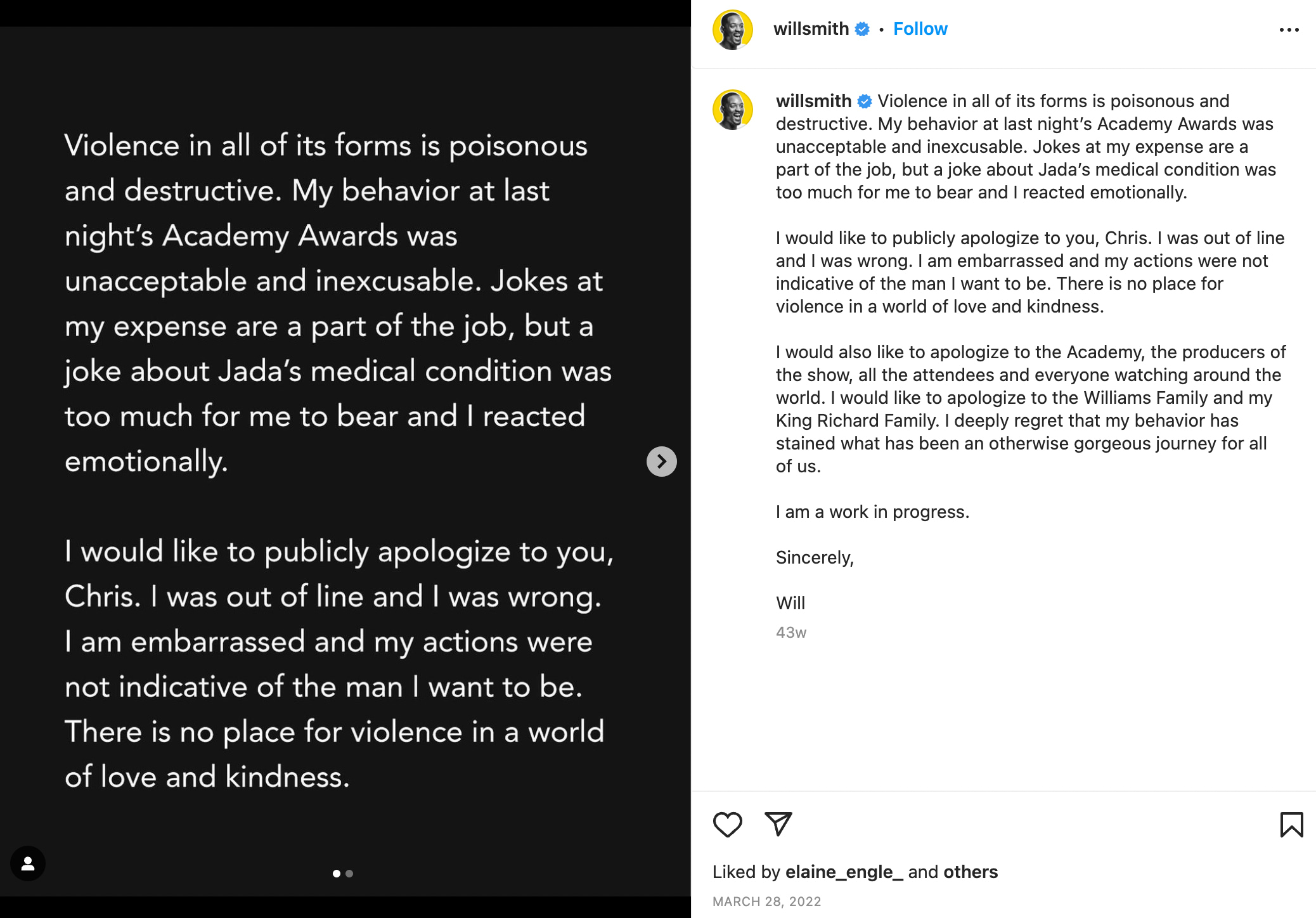
Task: Open the three-dot more options menu
Action: (1289, 30)
